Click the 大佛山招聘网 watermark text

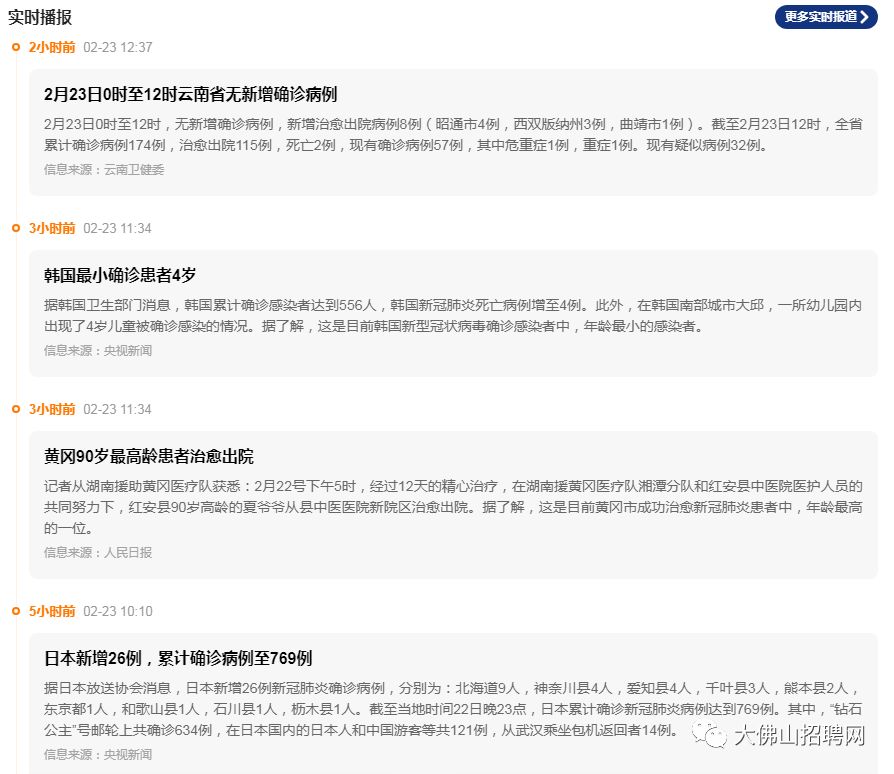799,735
